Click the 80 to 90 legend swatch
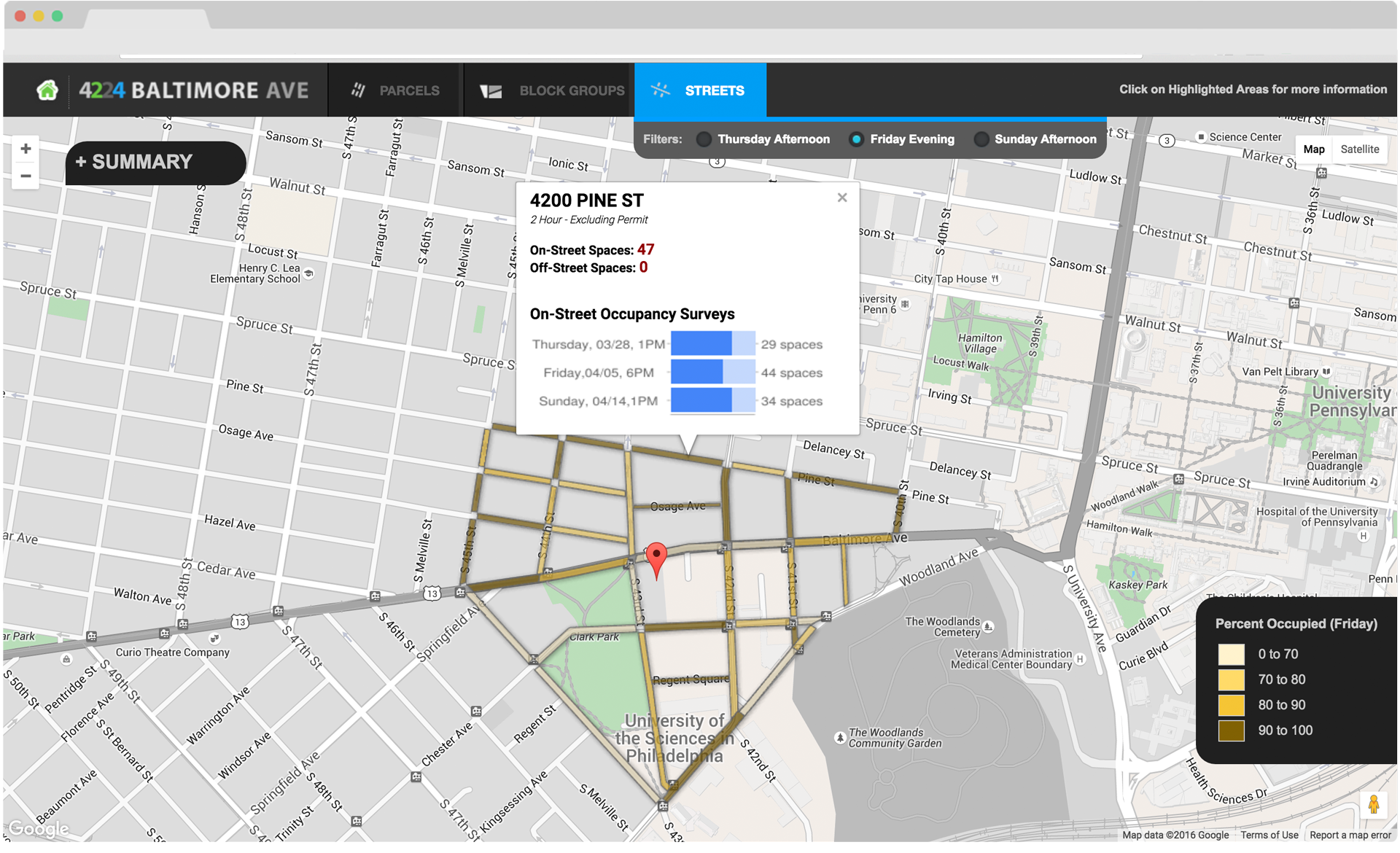 (1232, 705)
